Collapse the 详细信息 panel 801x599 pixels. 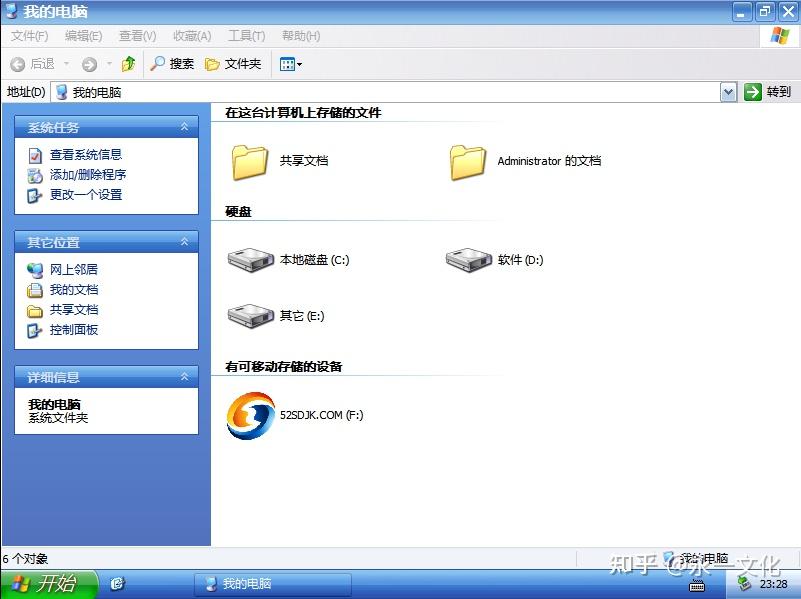point(184,377)
